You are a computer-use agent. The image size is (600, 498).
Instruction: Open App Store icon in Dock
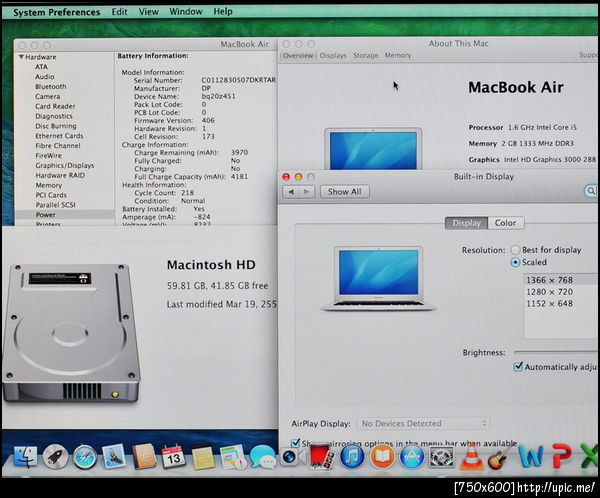coord(412,457)
